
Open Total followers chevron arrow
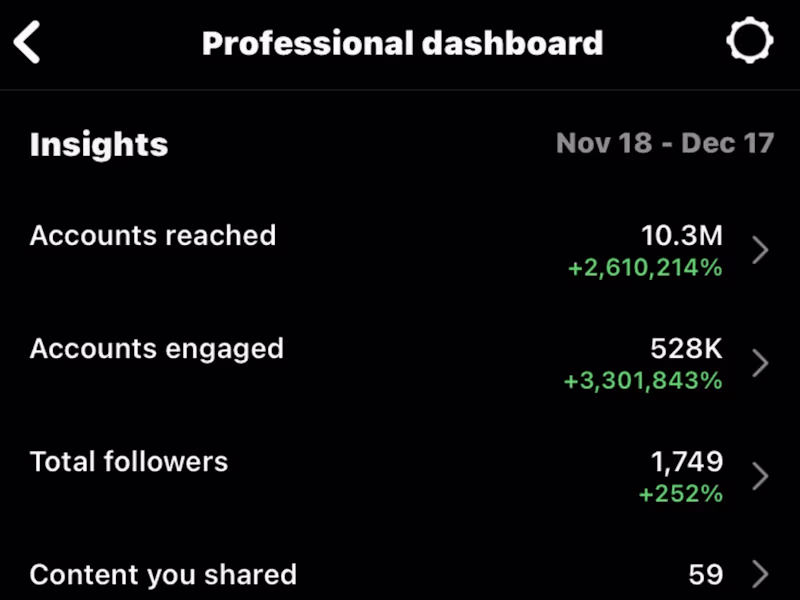tap(760, 475)
